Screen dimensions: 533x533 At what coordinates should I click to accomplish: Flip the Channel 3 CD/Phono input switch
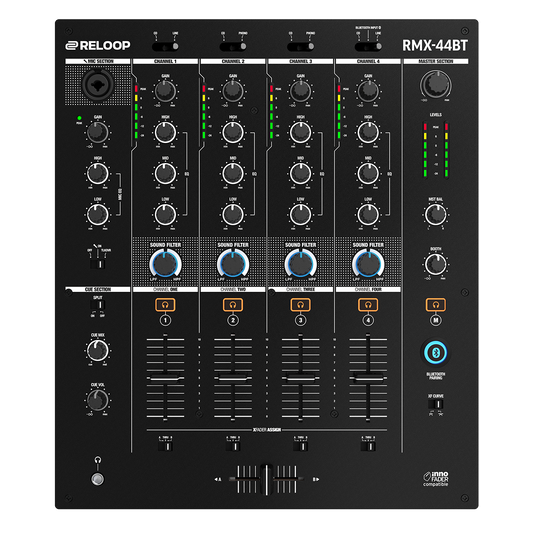(x=300, y=47)
